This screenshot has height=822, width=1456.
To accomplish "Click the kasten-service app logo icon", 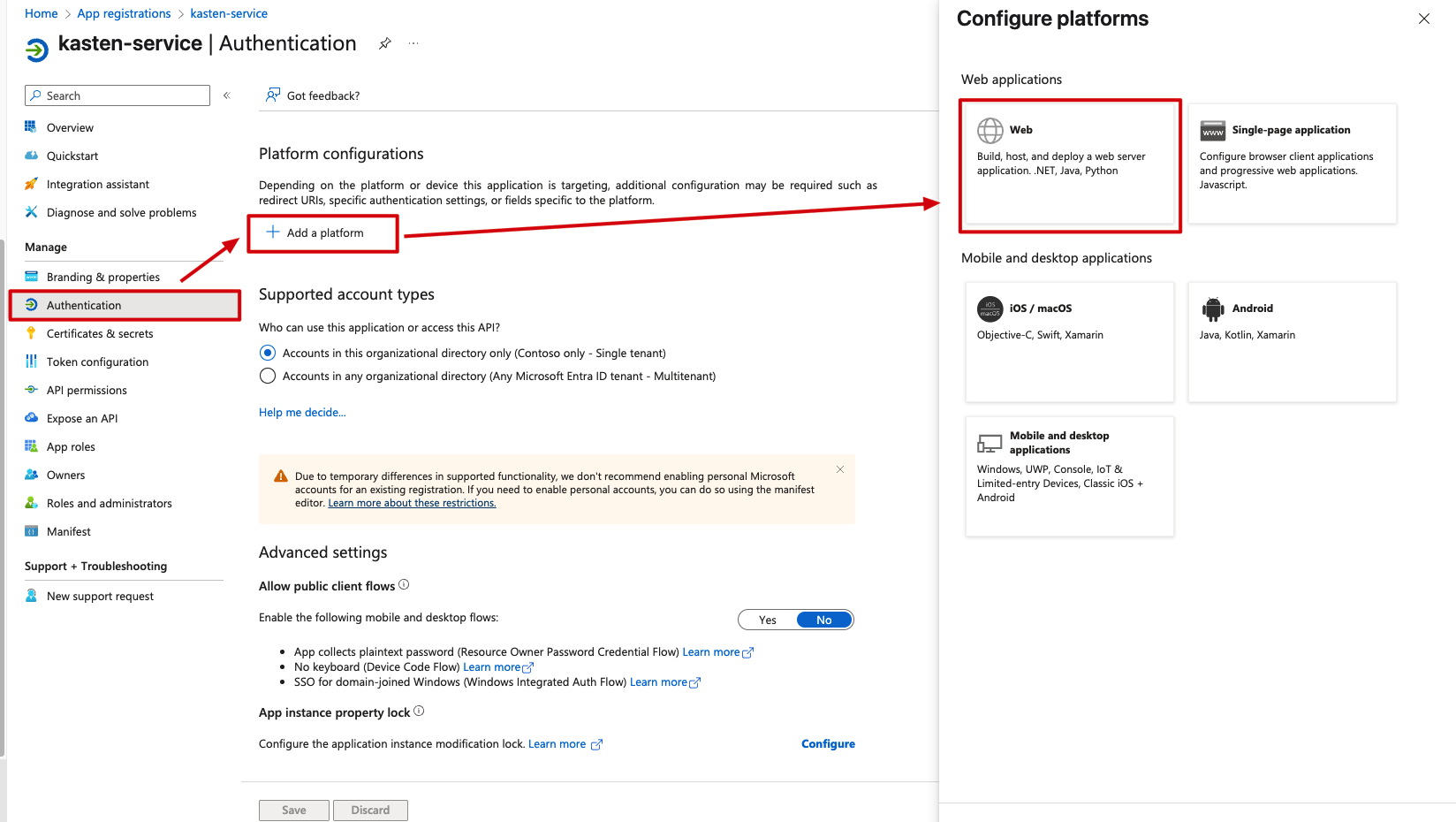I will pos(37,50).
